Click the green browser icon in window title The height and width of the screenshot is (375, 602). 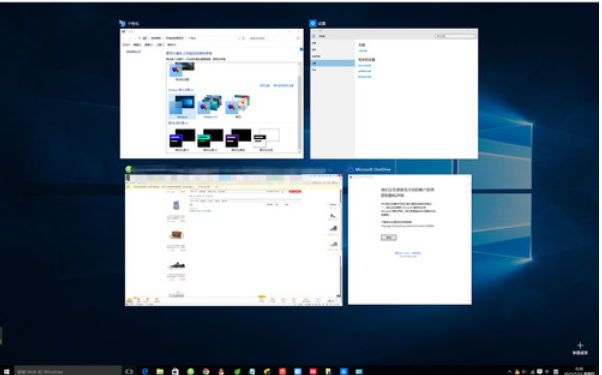tap(128, 169)
